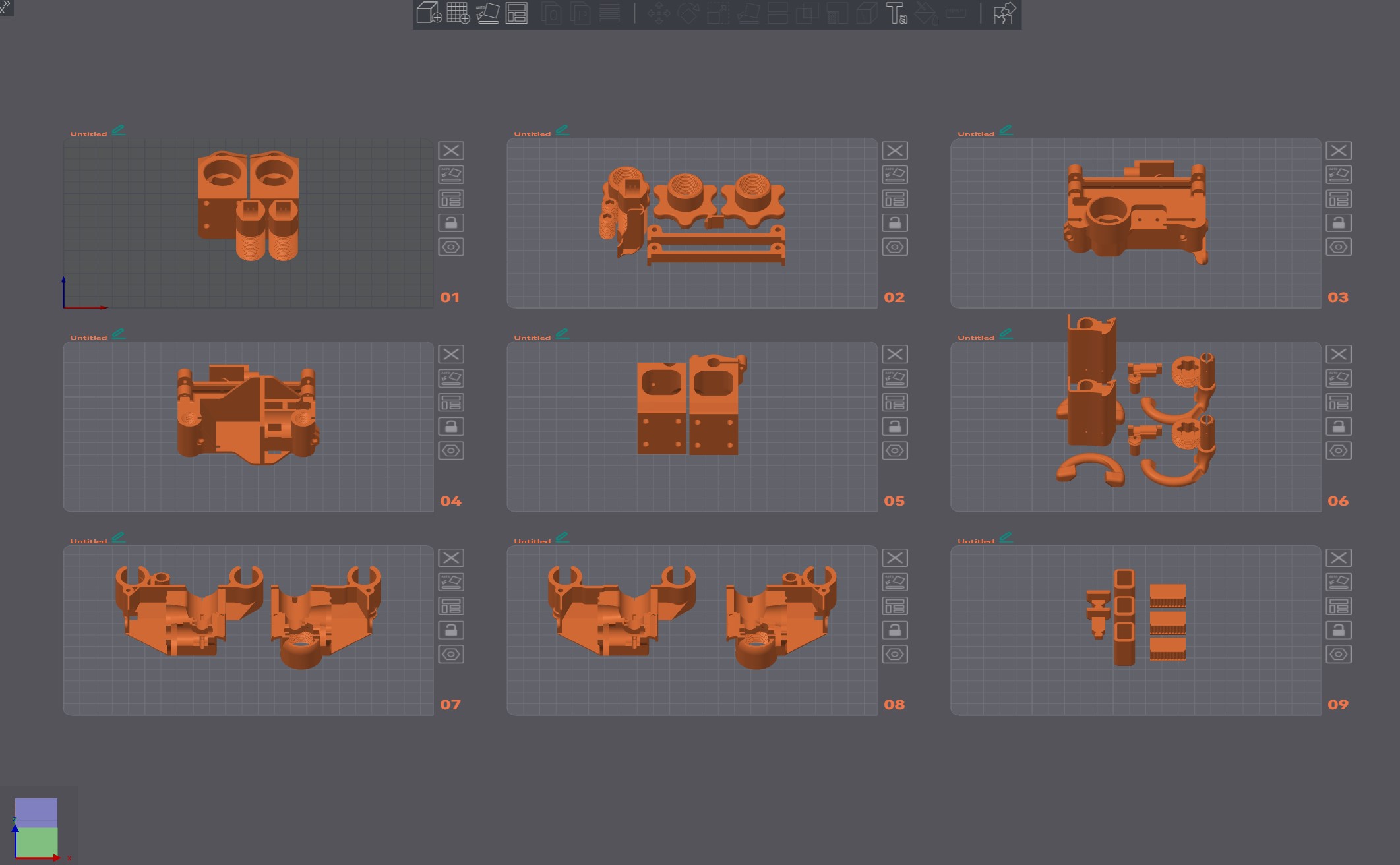Delete plate 09 using the X icon
The height and width of the screenshot is (865, 1400).
pos(1339,558)
